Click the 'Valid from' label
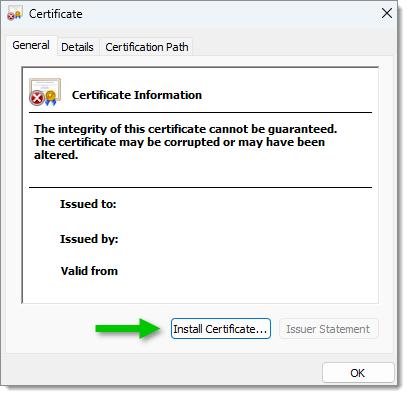 point(89,271)
